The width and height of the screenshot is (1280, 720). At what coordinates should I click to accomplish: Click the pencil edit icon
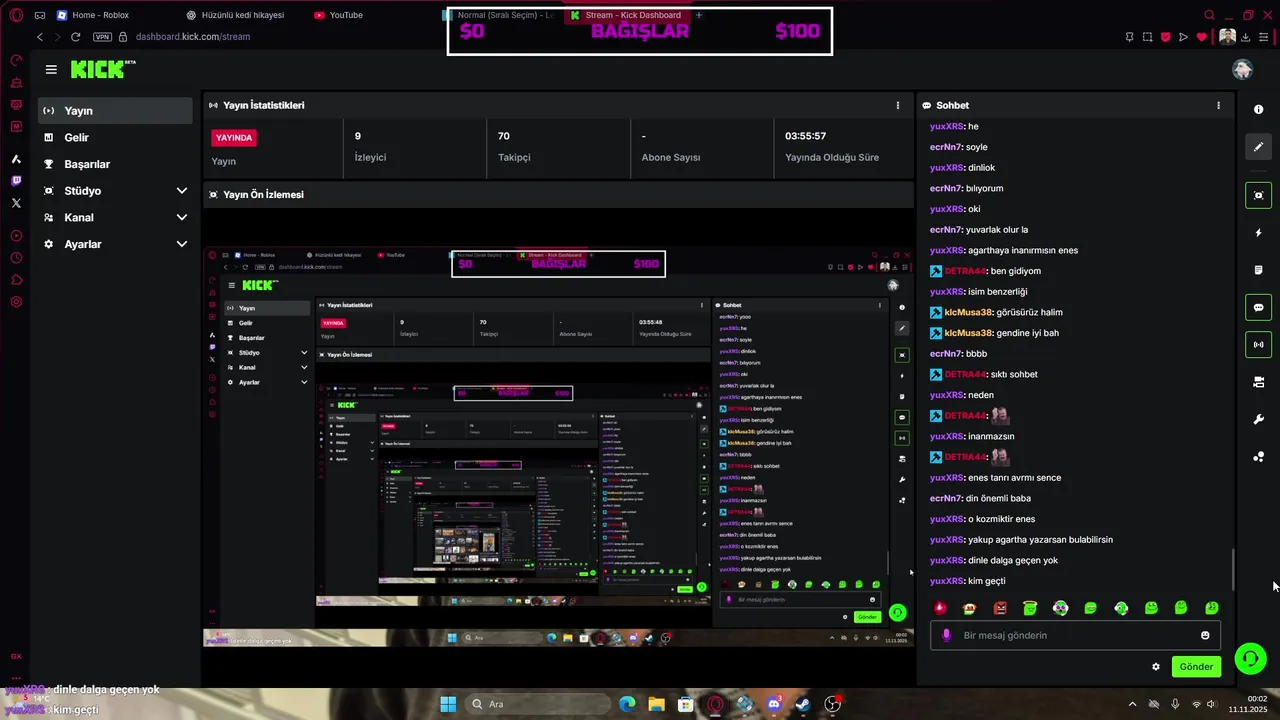pyautogui.click(x=1258, y=147)
